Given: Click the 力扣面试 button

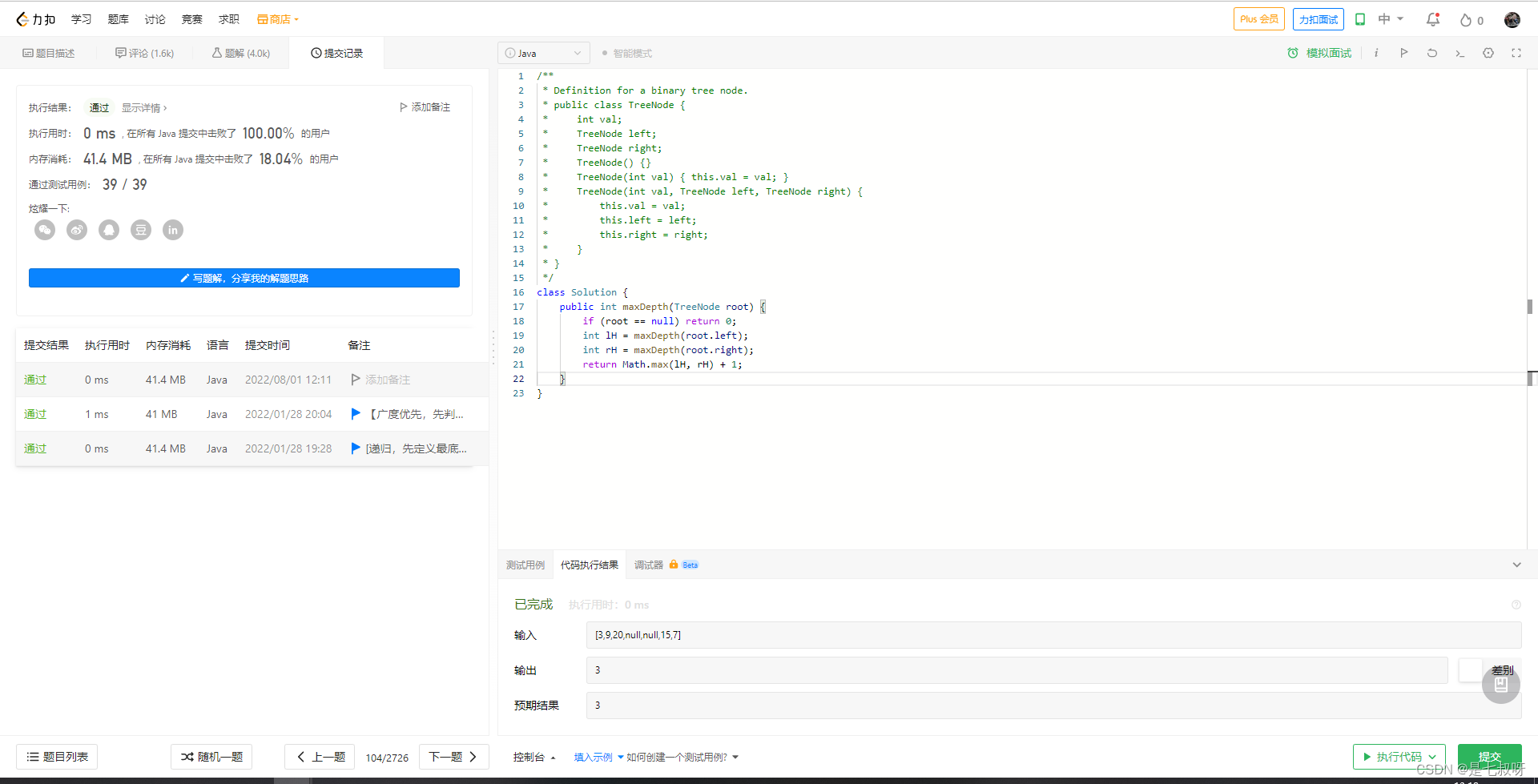Looking at the screenshot, I should [x=1319, y=19].
